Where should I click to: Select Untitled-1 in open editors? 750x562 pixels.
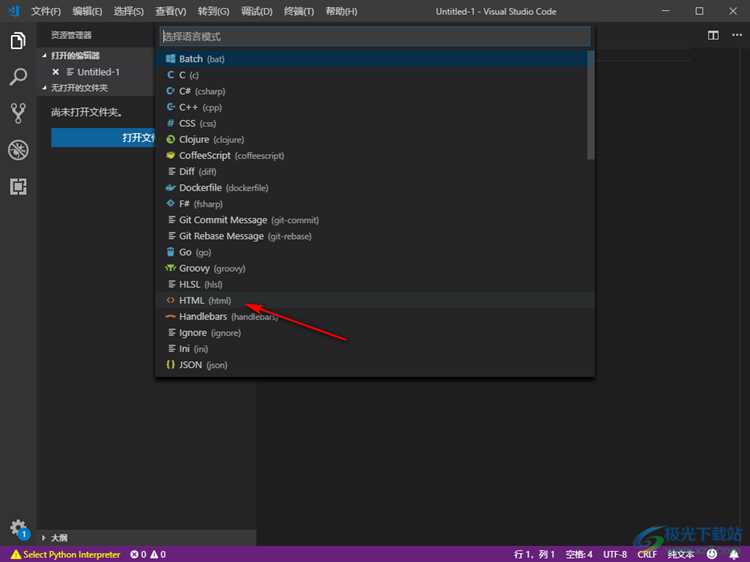tap(98, 72)
